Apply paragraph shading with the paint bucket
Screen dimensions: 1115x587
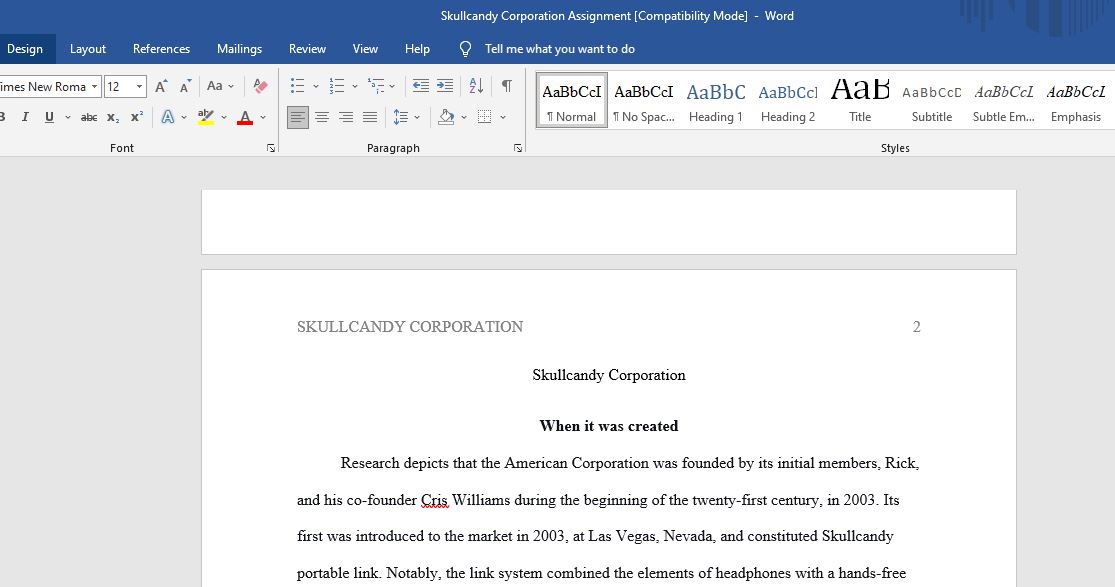446,117
